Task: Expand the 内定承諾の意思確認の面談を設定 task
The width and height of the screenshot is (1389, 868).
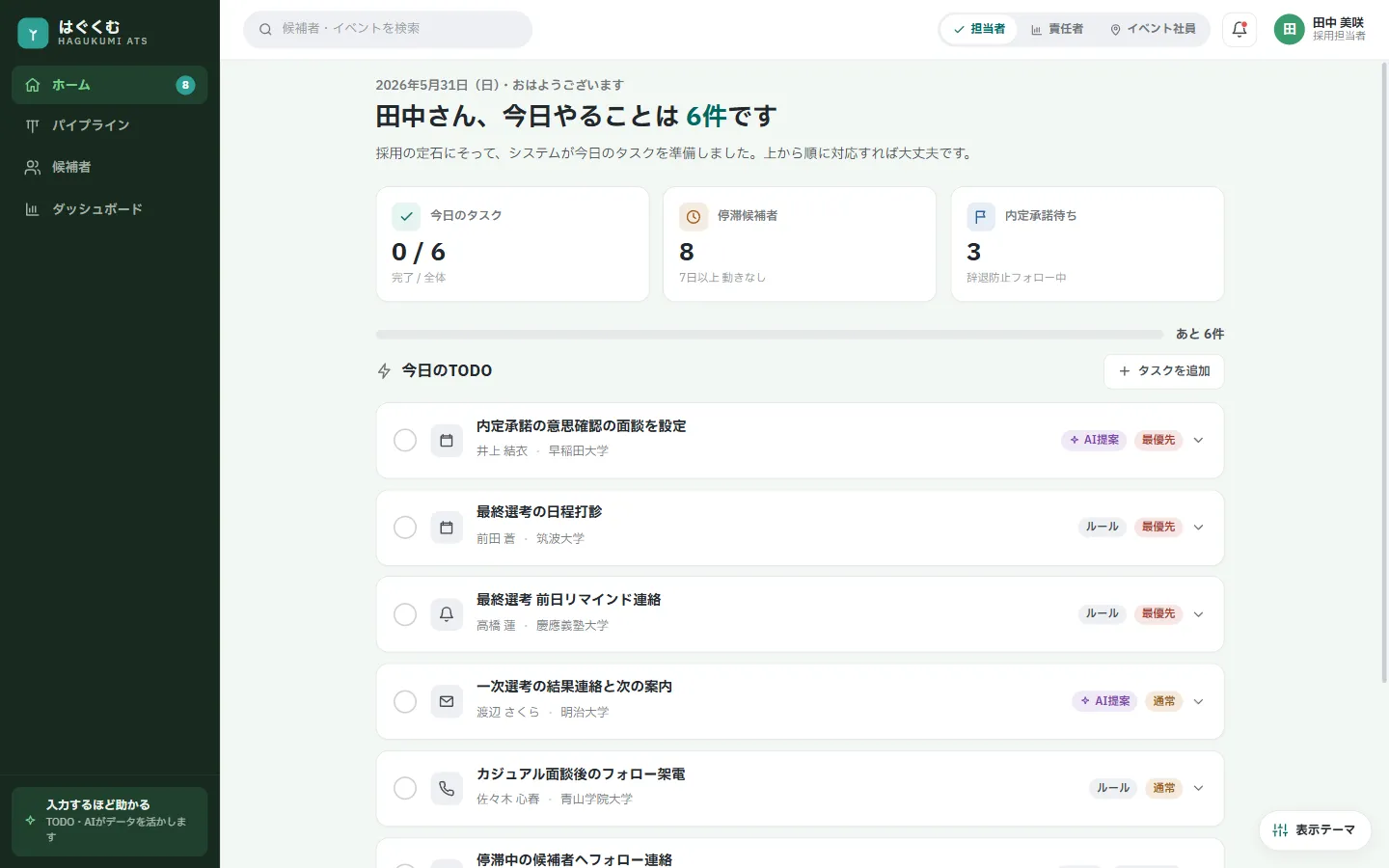Action: pyautogui.click(x=1198, y=440)
